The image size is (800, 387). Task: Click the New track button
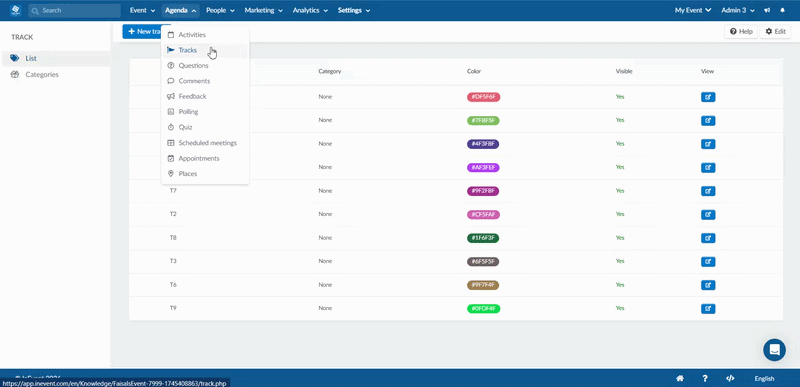pyautogui.click(x=142, y=31)
